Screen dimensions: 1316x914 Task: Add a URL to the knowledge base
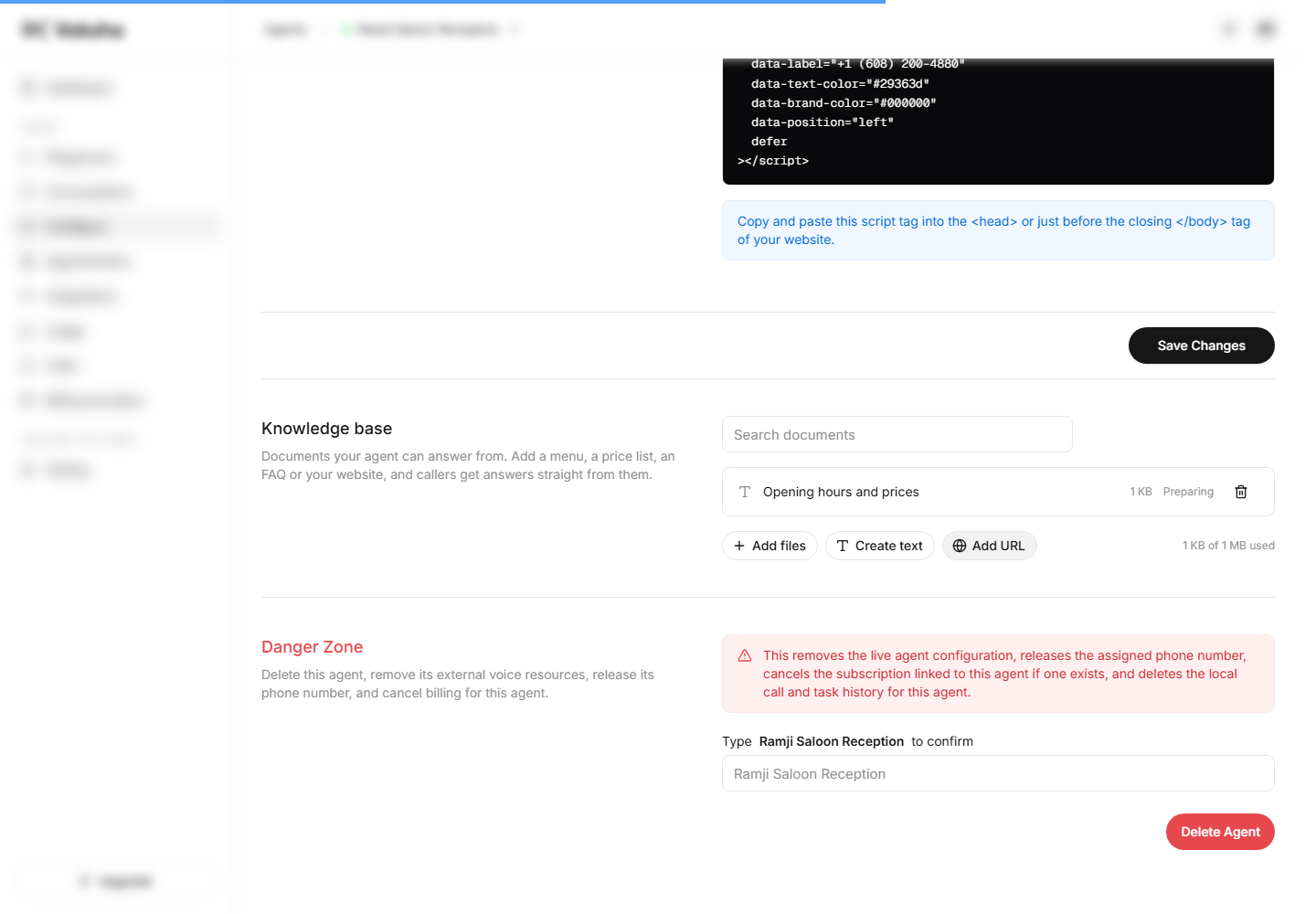point(989,546)
